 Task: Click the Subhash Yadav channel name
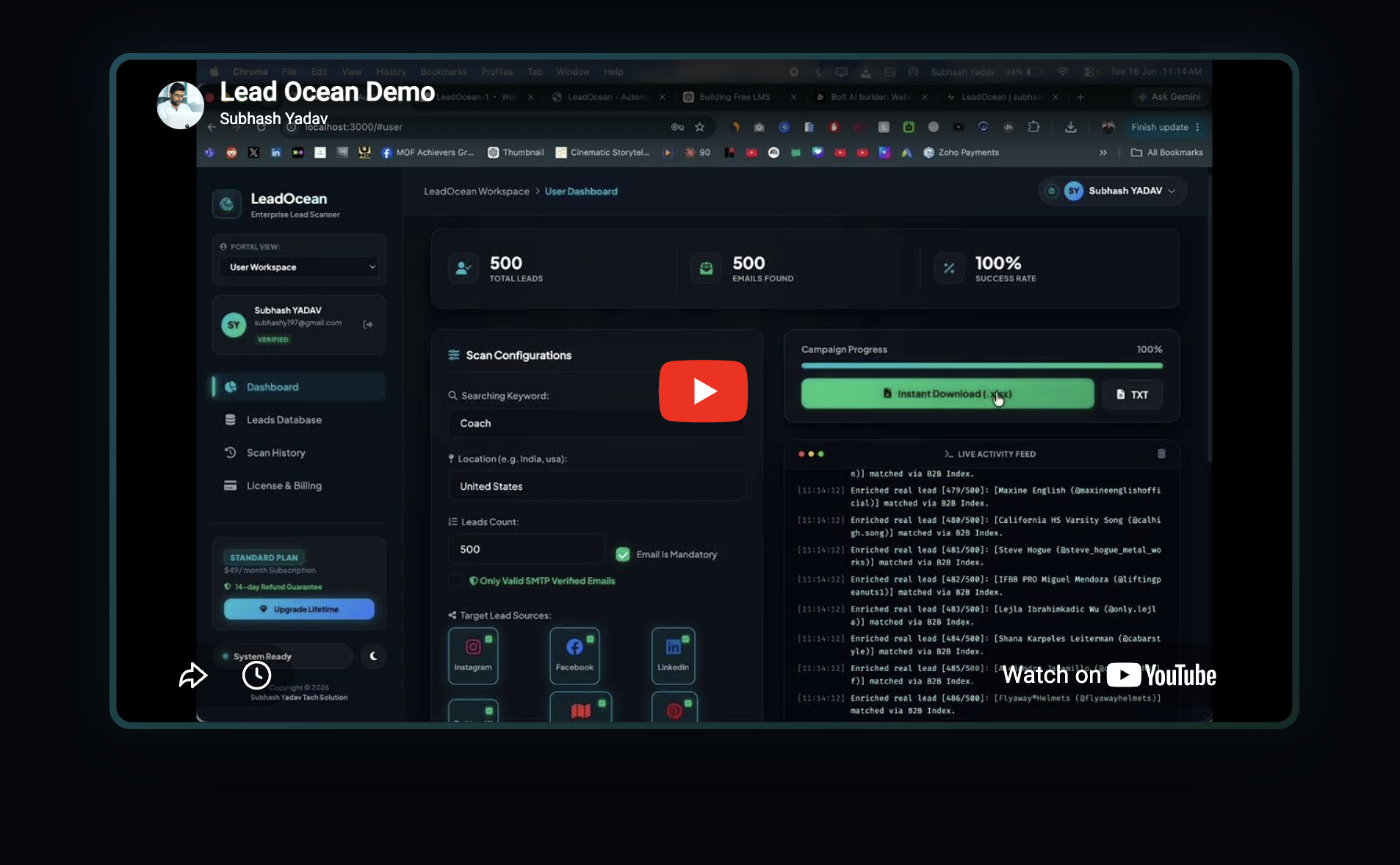point(273,118)
